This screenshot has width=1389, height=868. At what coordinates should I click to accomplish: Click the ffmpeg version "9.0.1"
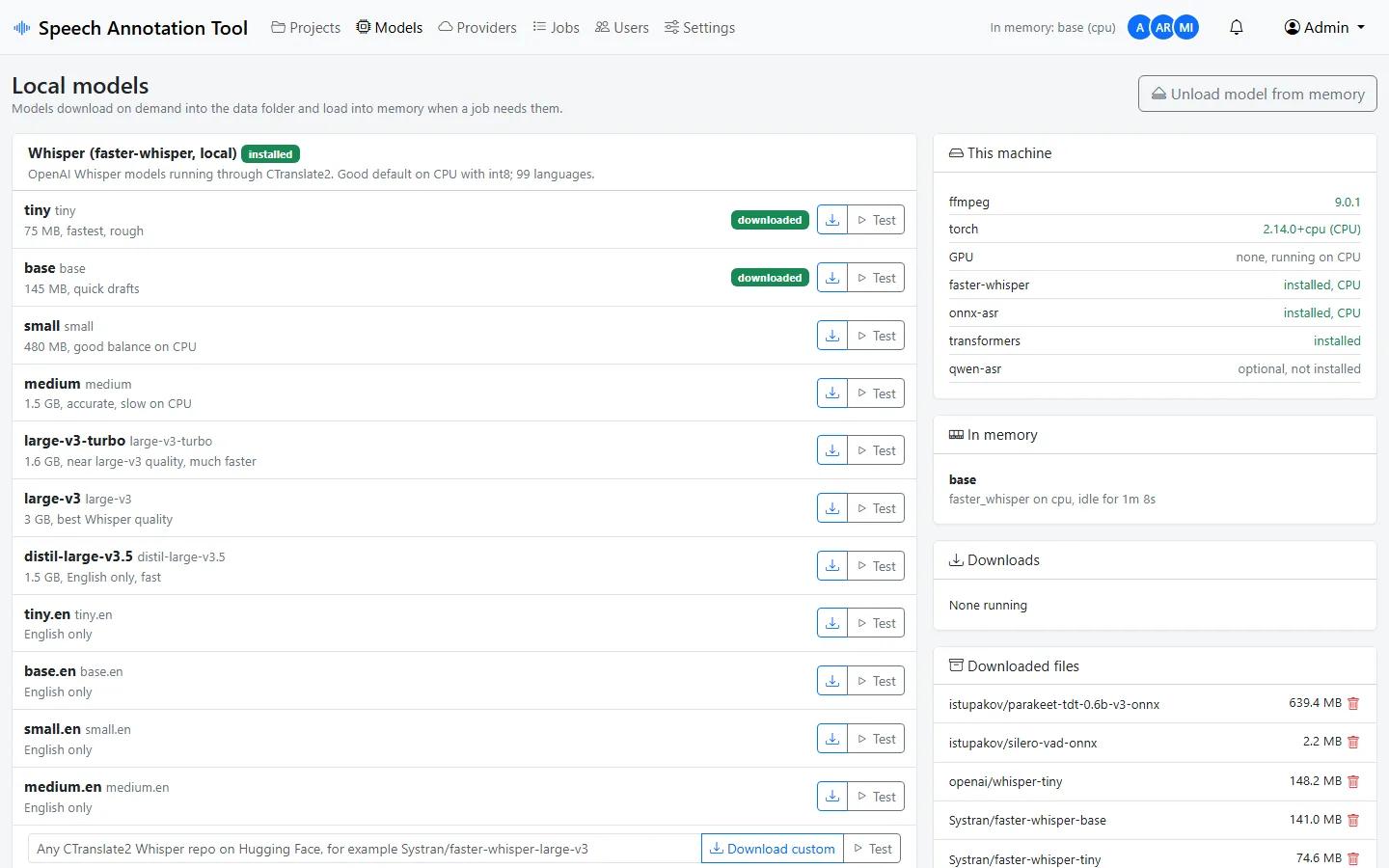pyautogui.click(x=1348, y=203)
